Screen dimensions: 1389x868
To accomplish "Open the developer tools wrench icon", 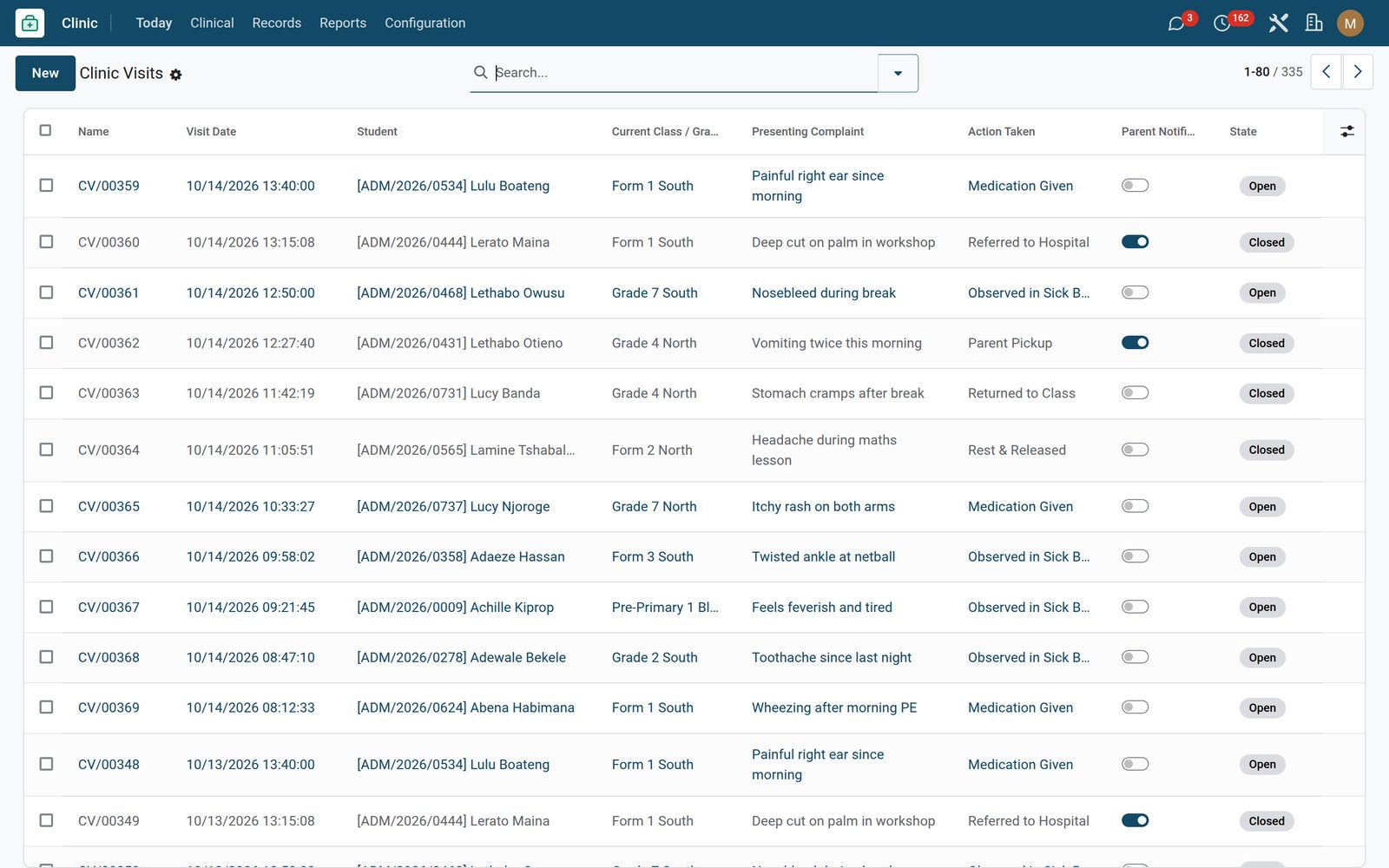I will click(1278, 23).
